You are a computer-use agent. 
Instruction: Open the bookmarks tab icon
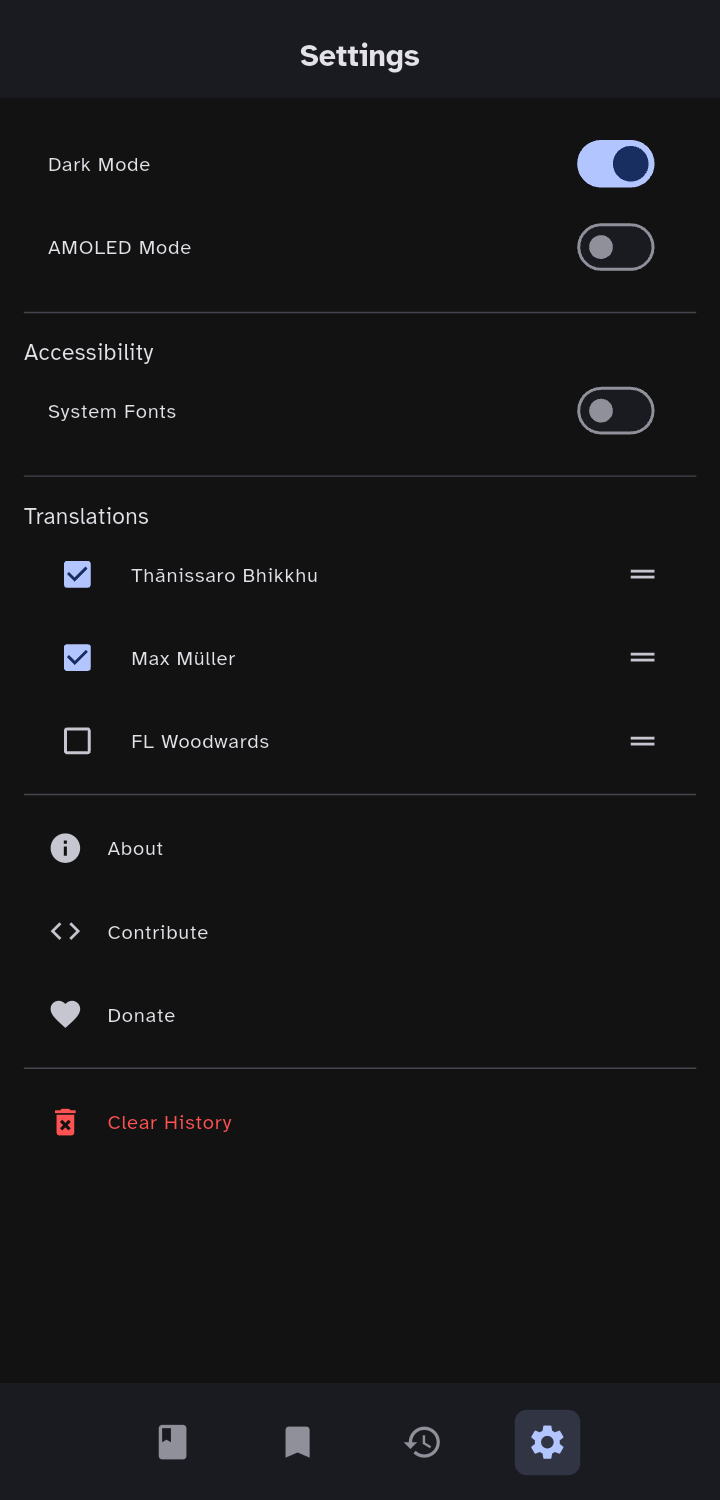coord(297,1442)
